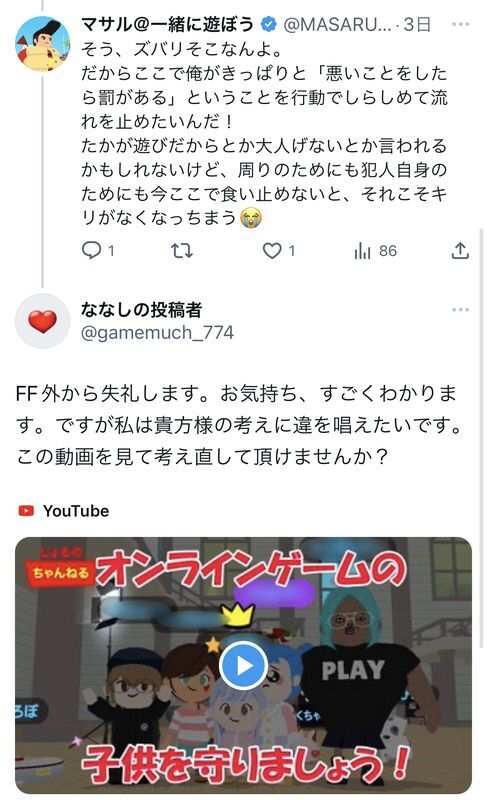This screenshot has width=487, height=800.
Task: Open the reply icon under Masaru's tweet
Action: [92, 250]
